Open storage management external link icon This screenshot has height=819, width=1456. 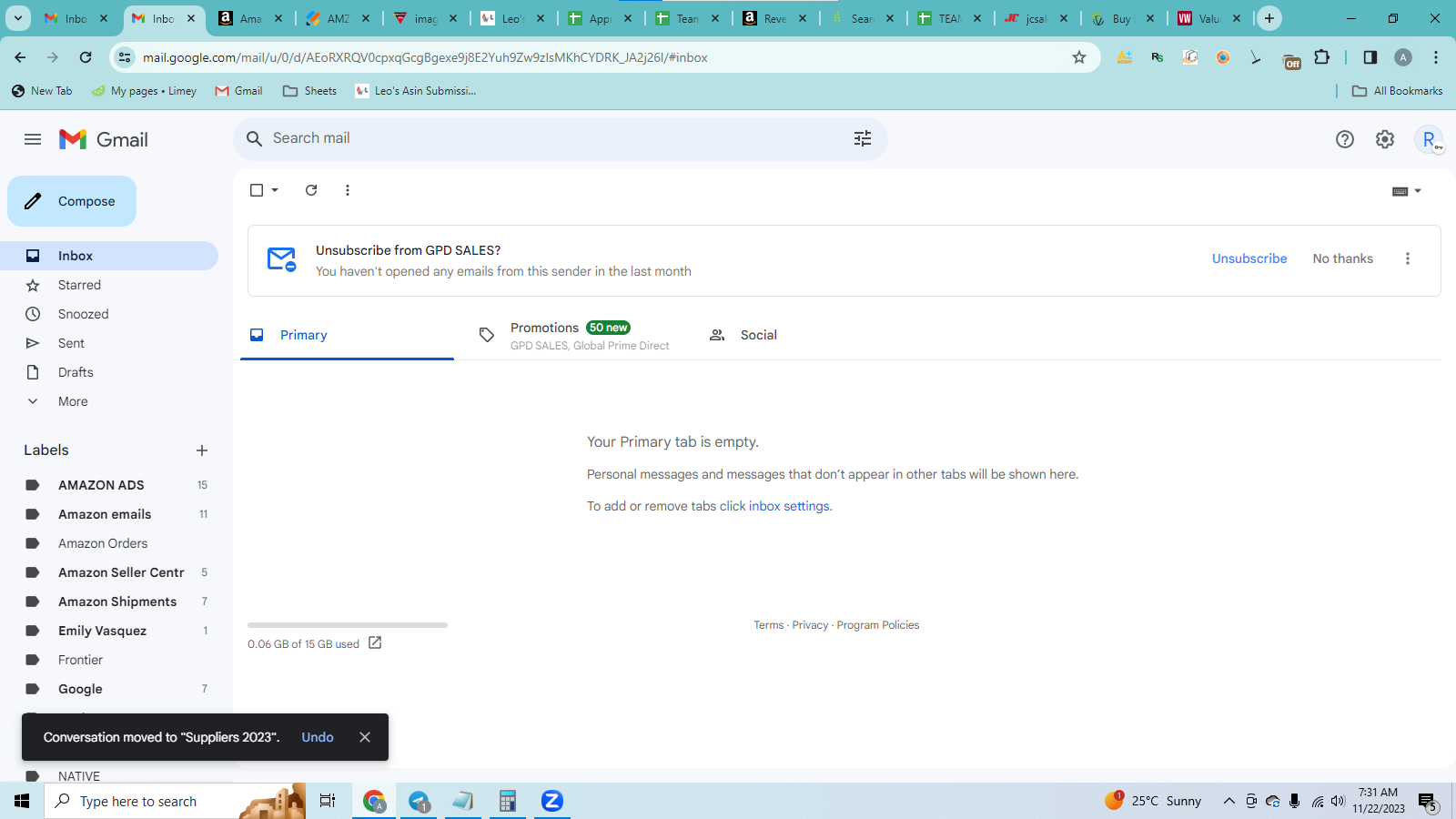point(375,643)
